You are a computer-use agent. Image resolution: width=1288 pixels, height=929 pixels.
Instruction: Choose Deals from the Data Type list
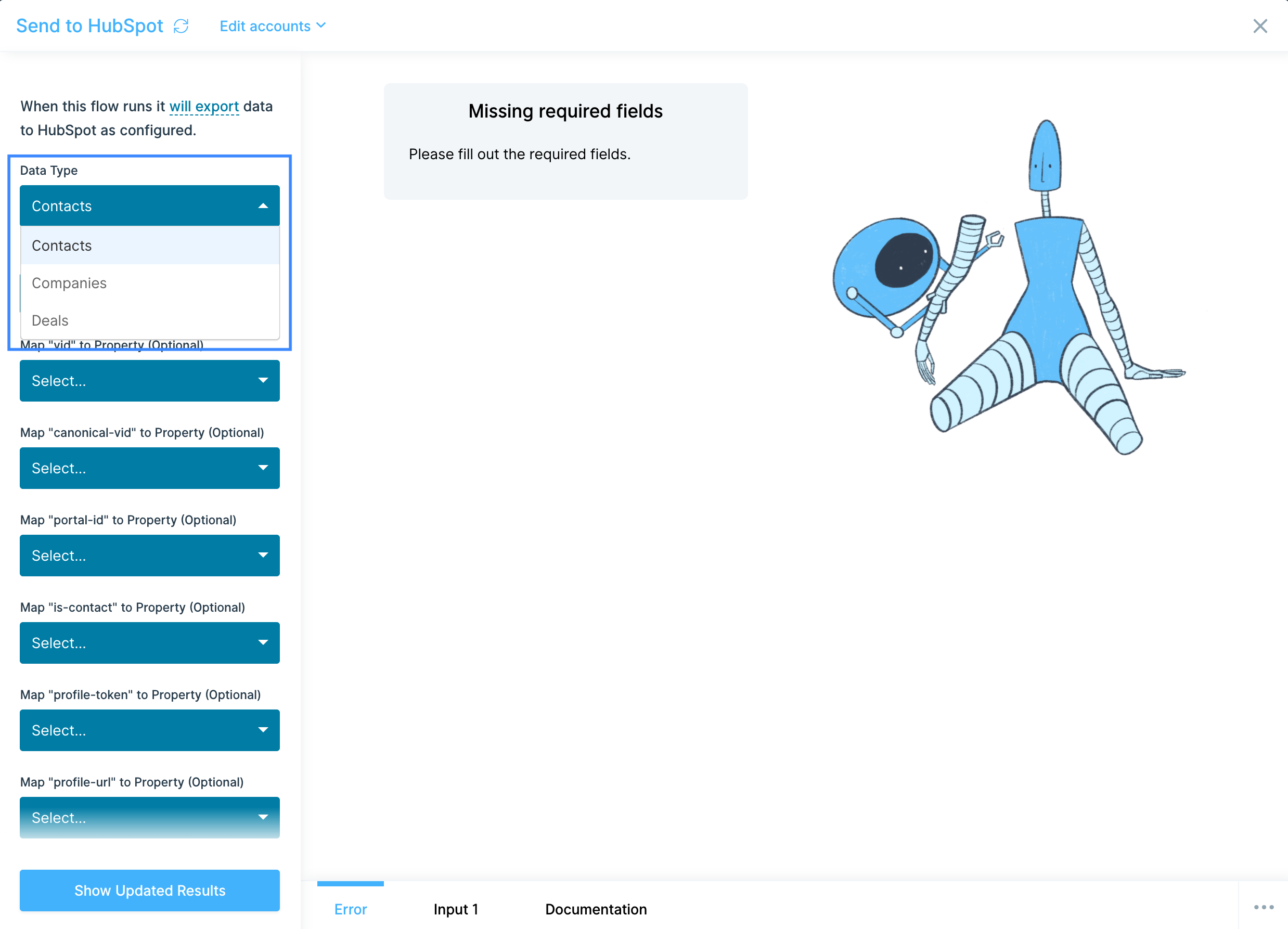click(x=149, y=320)
